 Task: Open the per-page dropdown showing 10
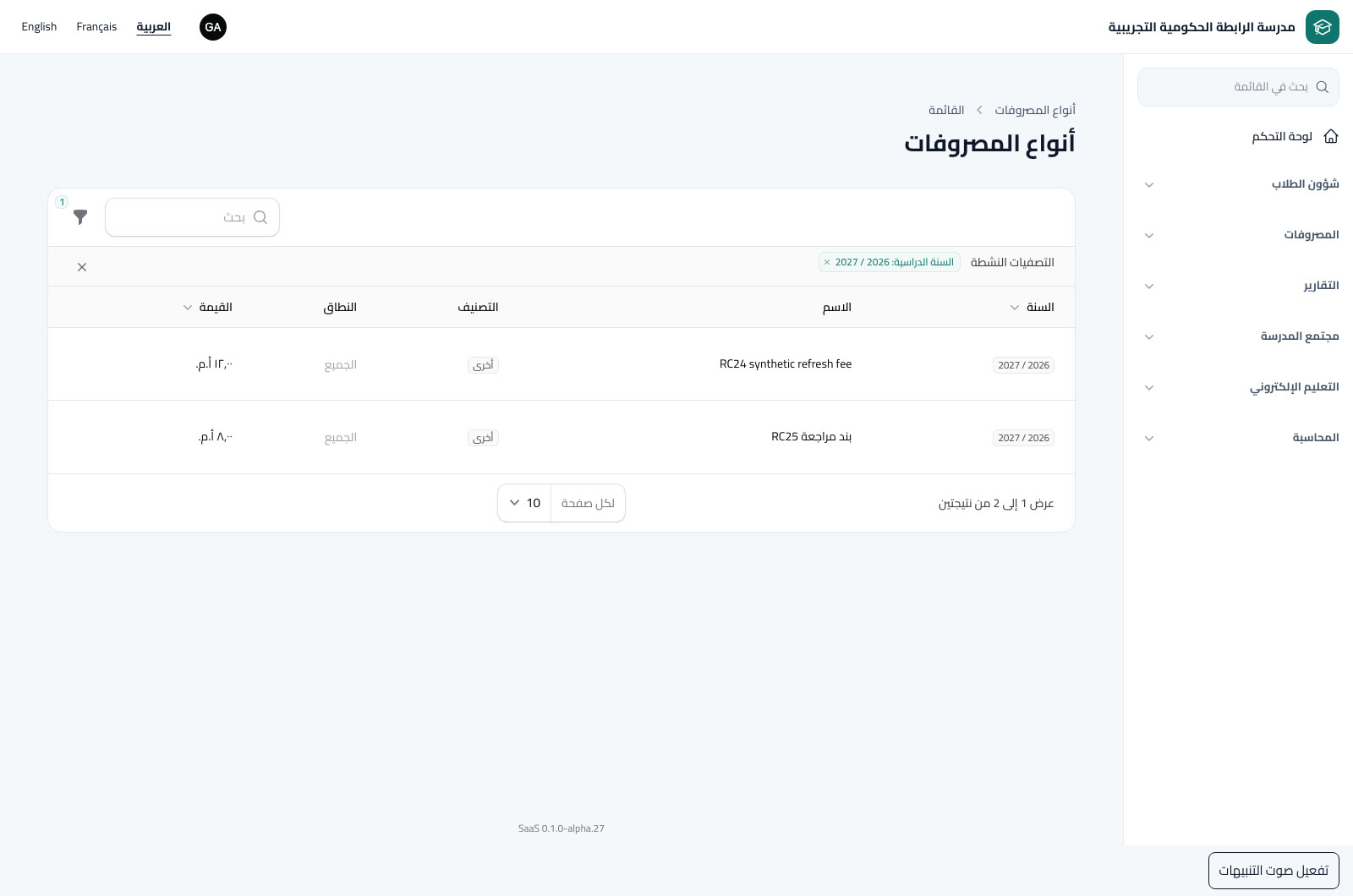pos(524,503)
